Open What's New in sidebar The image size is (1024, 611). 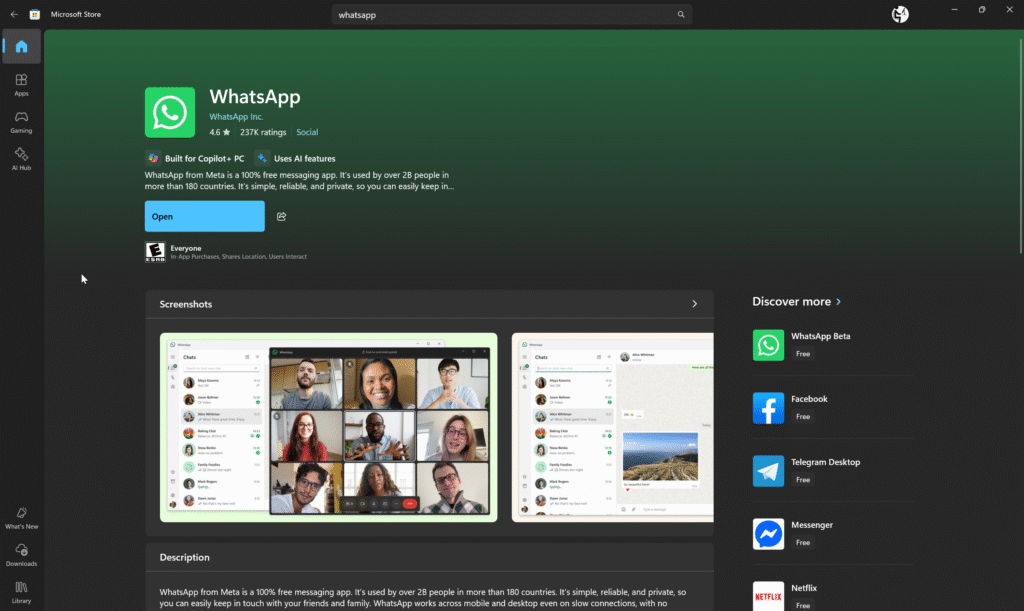pos(21,518)
